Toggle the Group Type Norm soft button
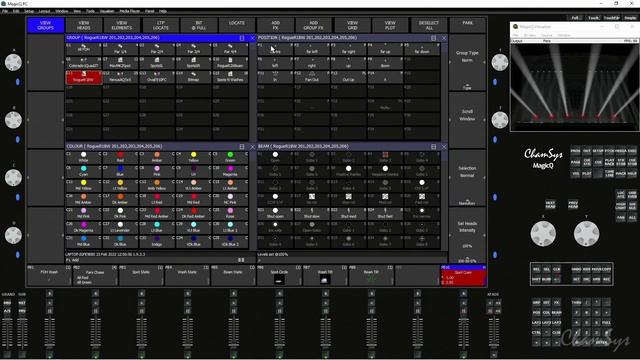 click(467, 62)
